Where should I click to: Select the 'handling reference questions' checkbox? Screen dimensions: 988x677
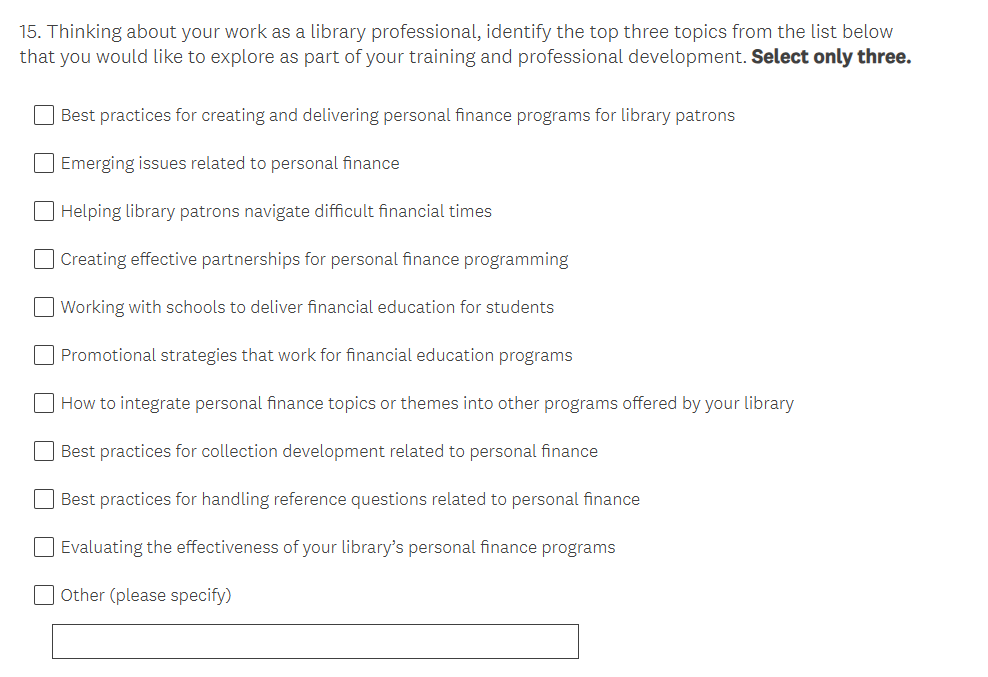[44, 499]
